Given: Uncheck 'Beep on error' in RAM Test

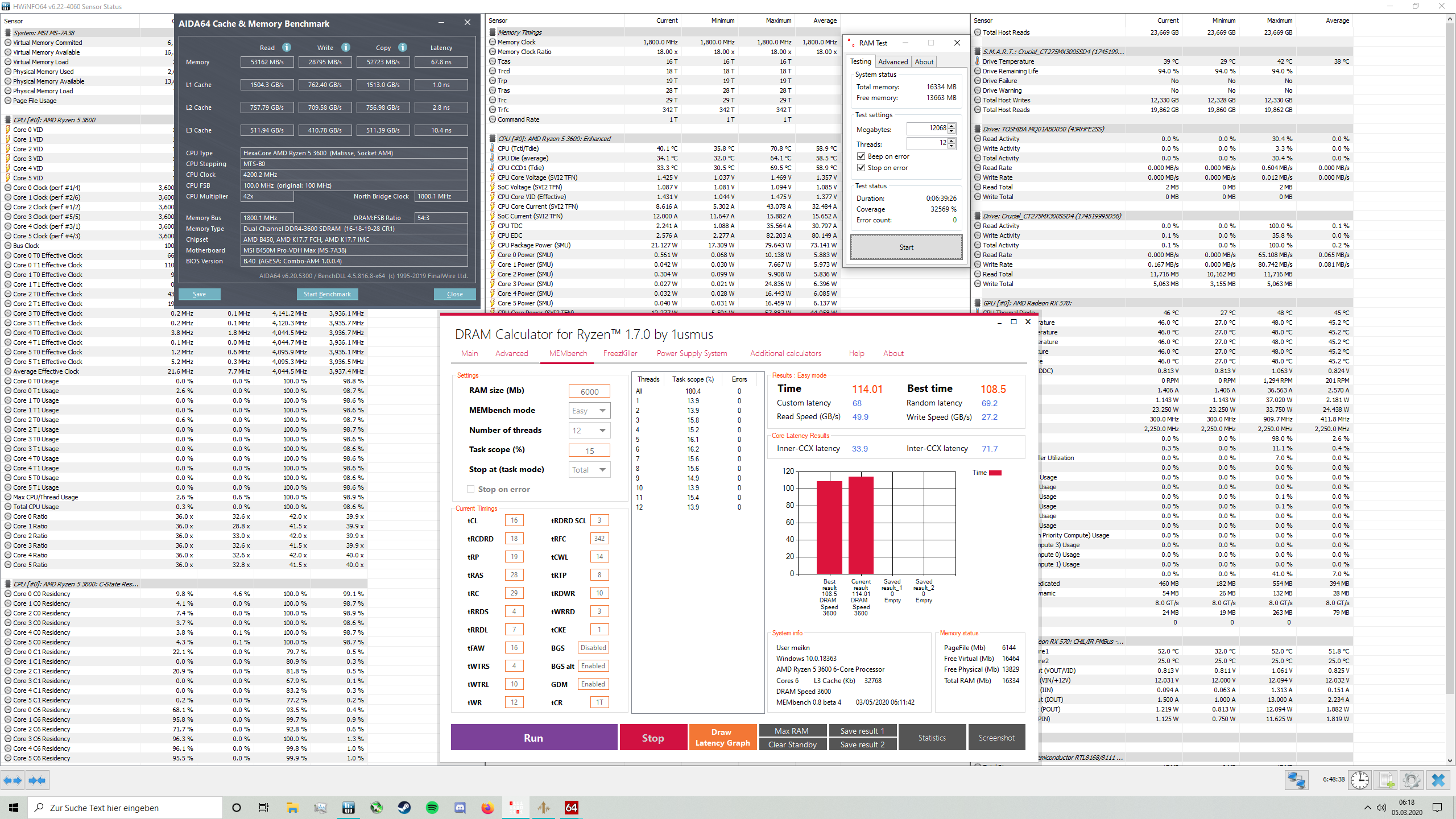Looking at the screenshot, I should pyautogui.click(x=861, y=156).
